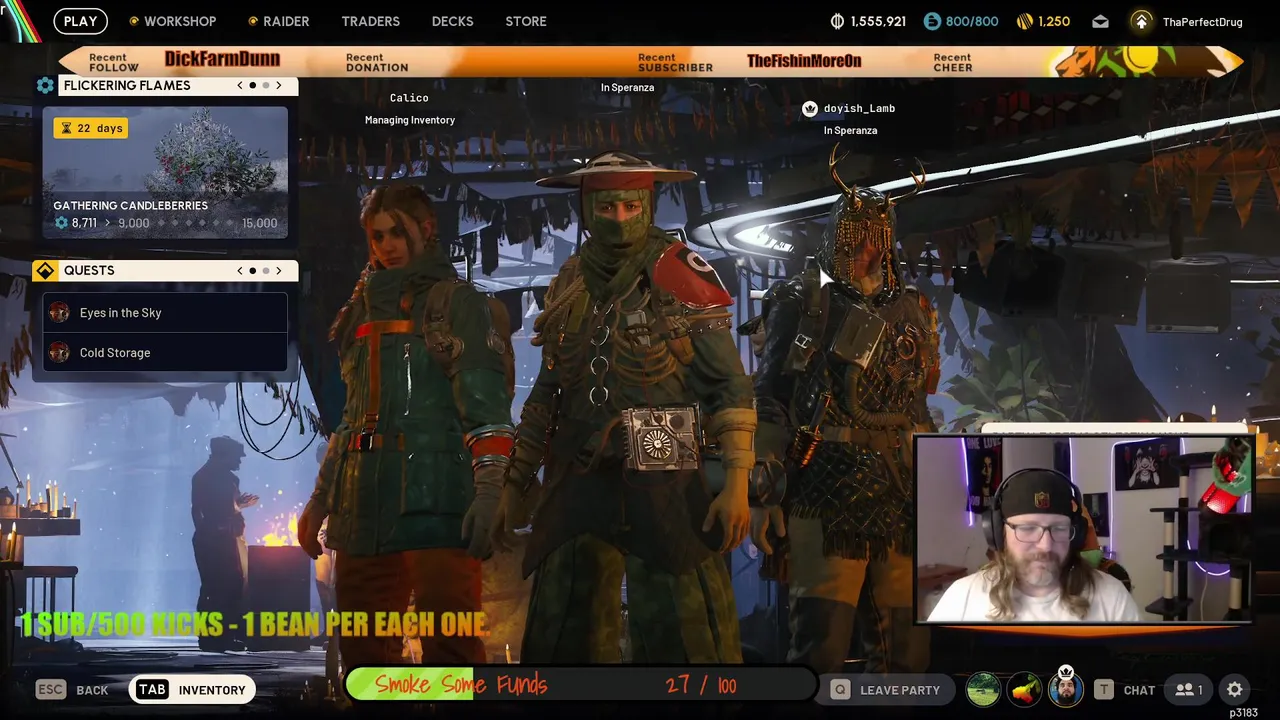
Task: Click the Back button
Action: 72,690
